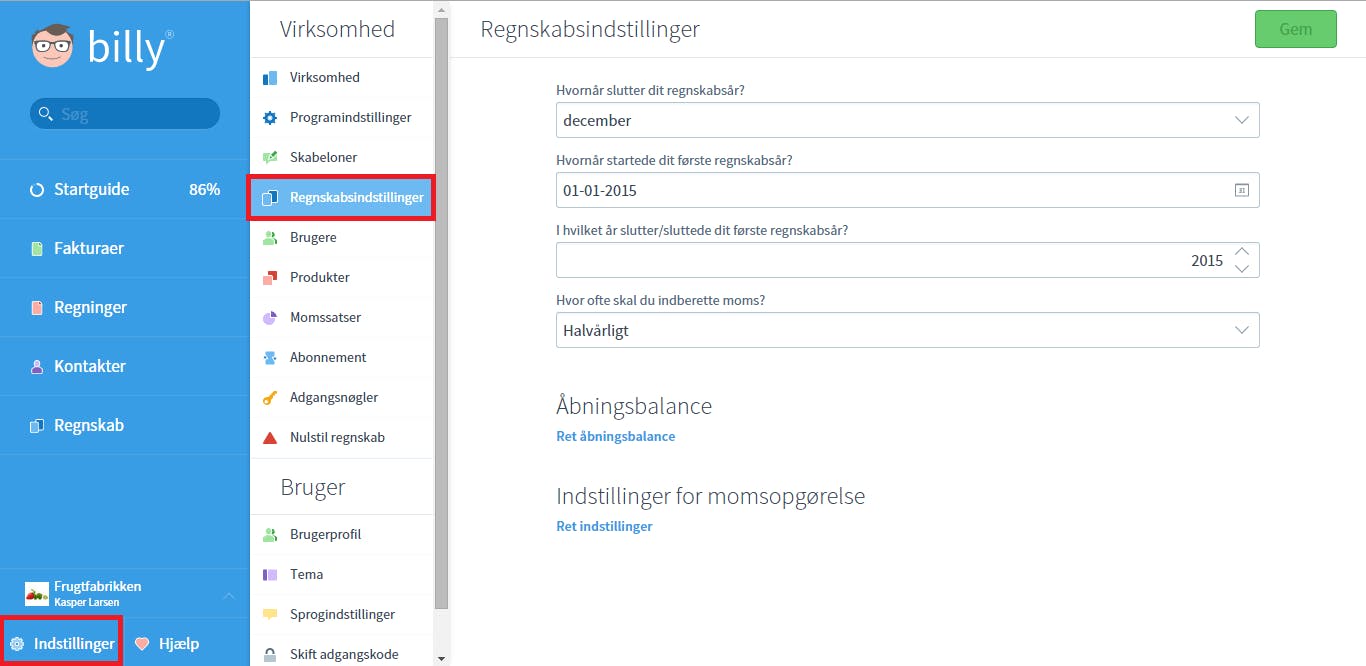Click the Indstillinger gear icon
This screenshot has height=666, width=1366.
(17, 644)
